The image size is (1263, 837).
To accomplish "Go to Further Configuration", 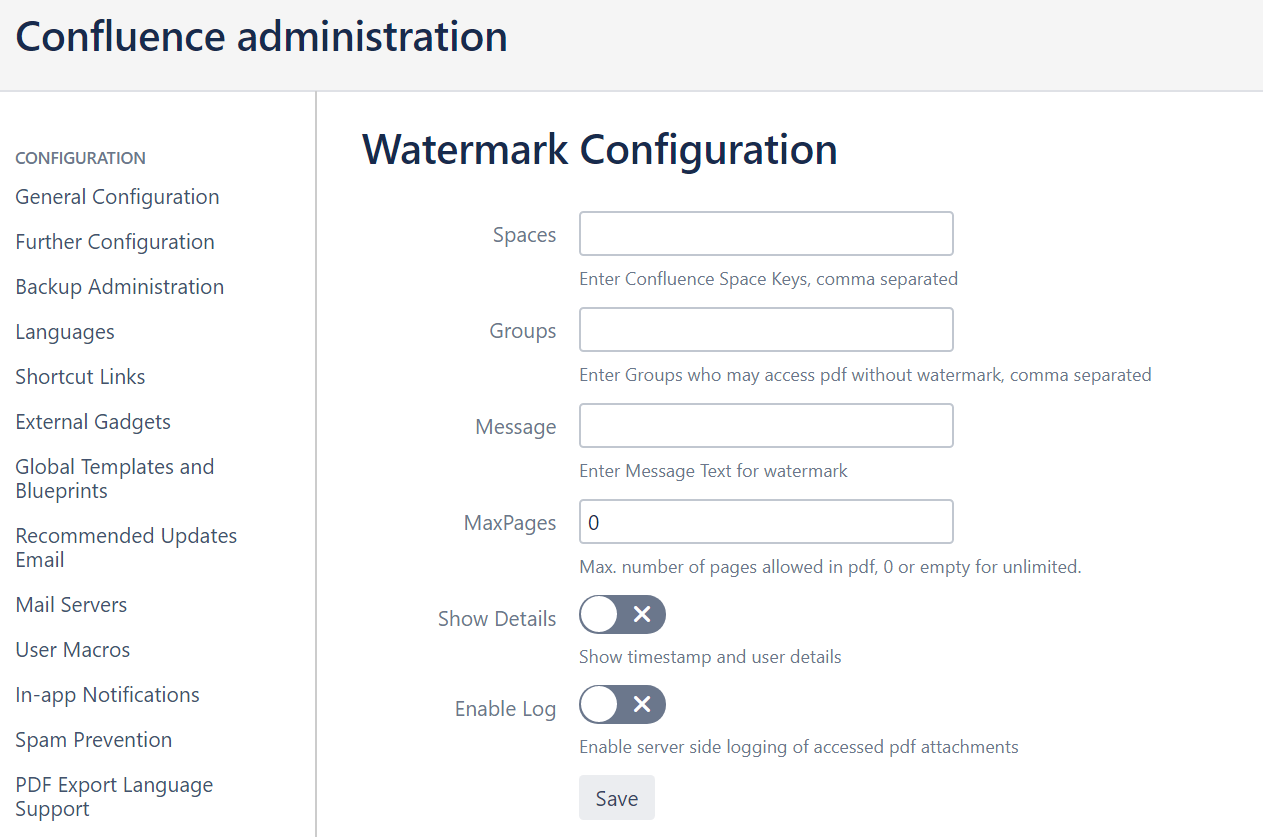I will 115,242.
